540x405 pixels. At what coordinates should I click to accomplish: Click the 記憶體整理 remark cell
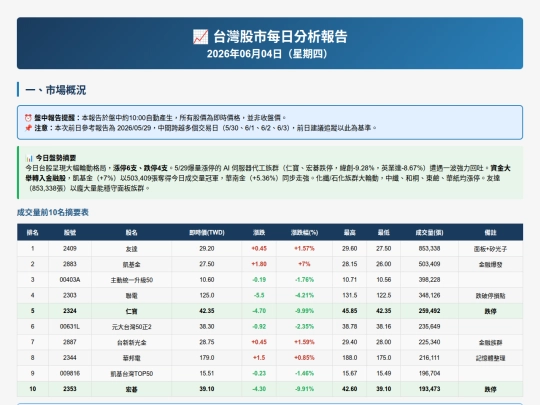point(490,358)
